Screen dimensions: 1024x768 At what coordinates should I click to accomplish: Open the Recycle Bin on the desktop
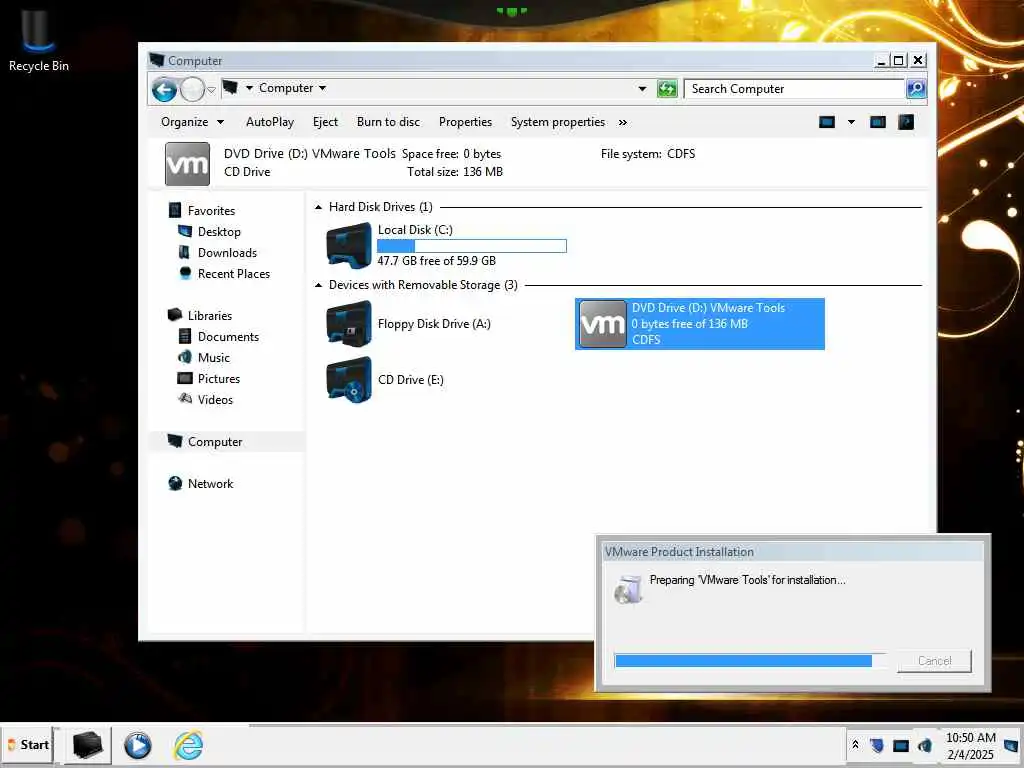point(39,40)
